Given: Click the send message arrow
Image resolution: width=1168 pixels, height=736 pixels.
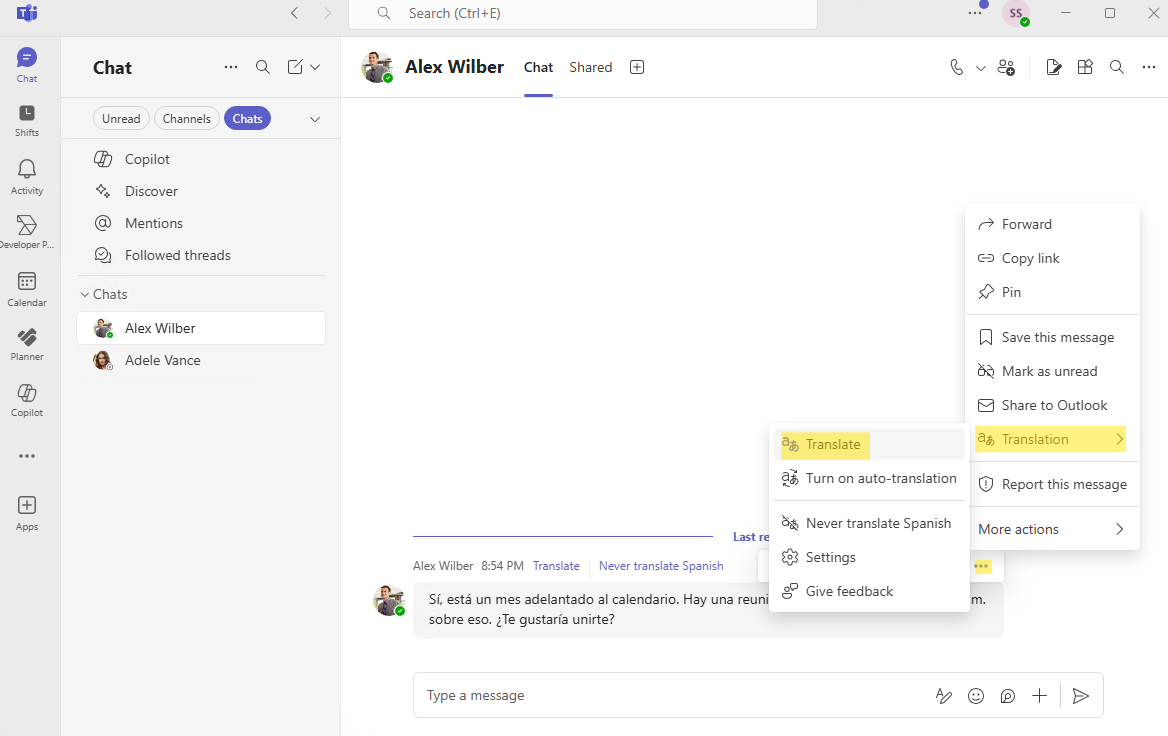Looking at the screenshot, I should tap(1080, 696).
